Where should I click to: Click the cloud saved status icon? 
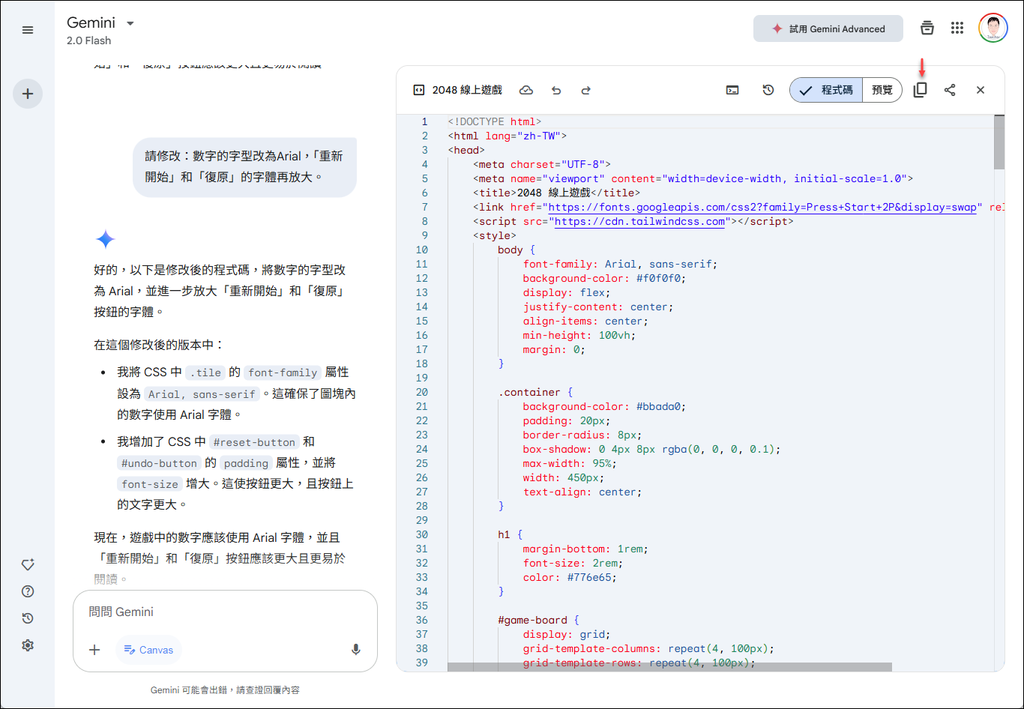tap(526, 90)
